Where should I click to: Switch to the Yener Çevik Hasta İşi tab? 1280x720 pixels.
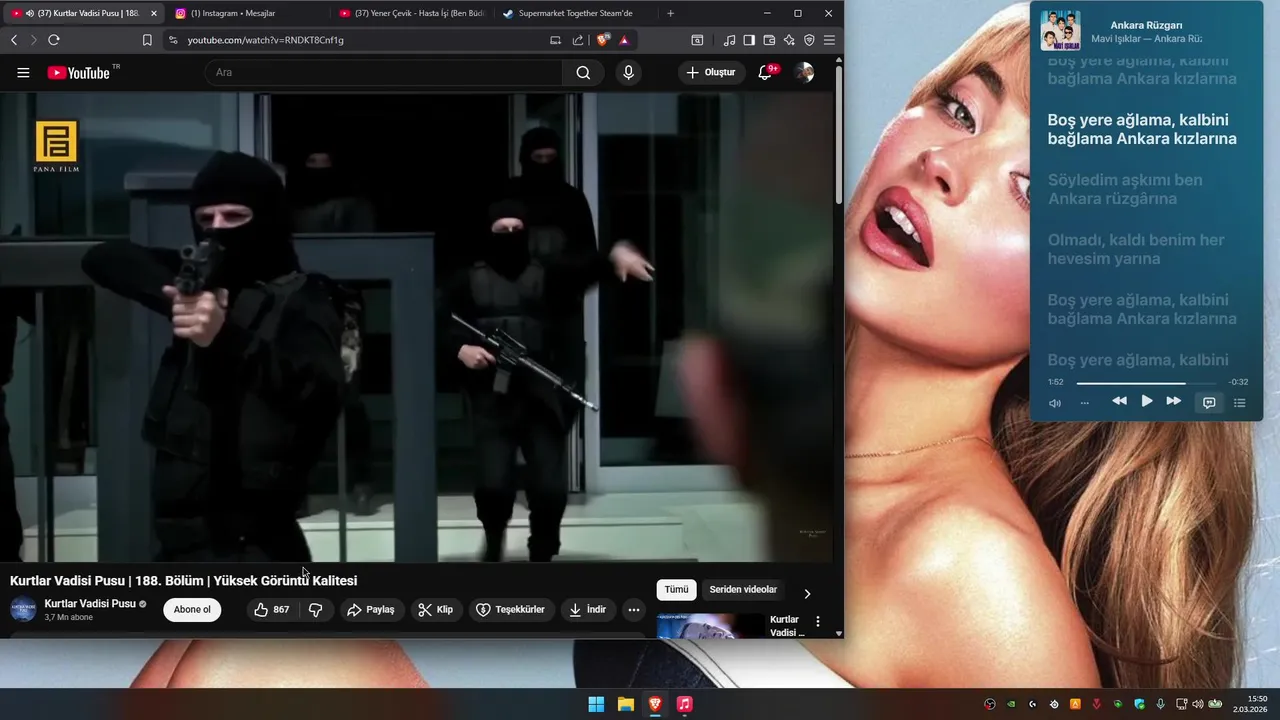(x=412, y=13)
